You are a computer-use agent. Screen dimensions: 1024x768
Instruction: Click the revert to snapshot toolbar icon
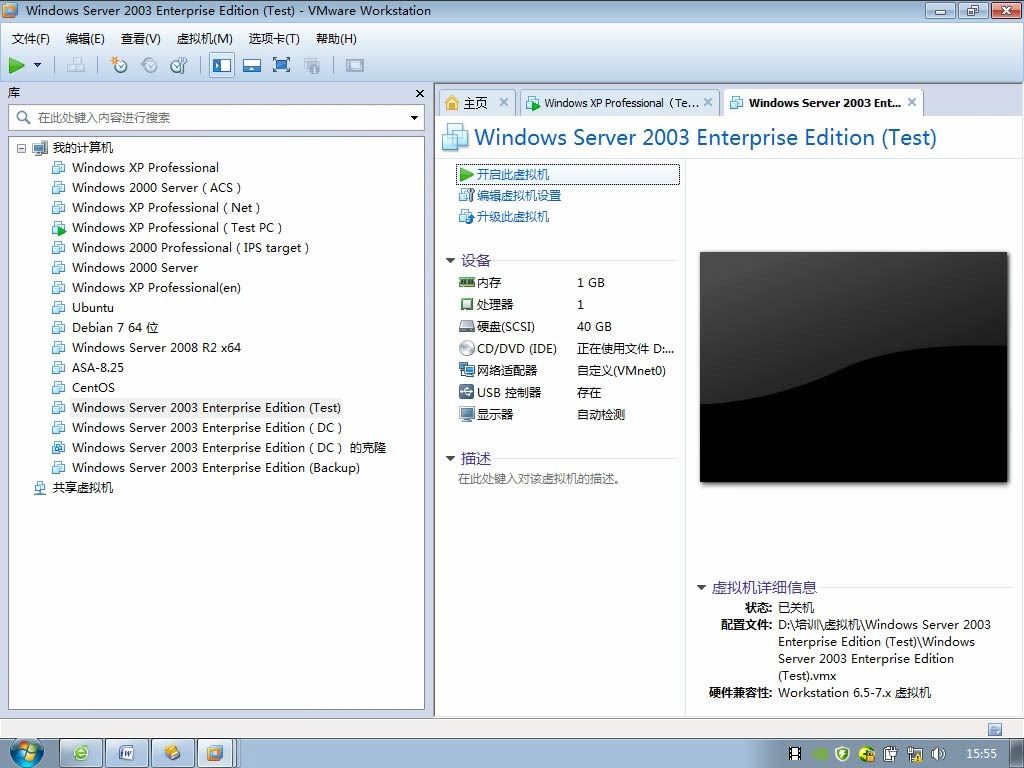click(x=149, y=65)
